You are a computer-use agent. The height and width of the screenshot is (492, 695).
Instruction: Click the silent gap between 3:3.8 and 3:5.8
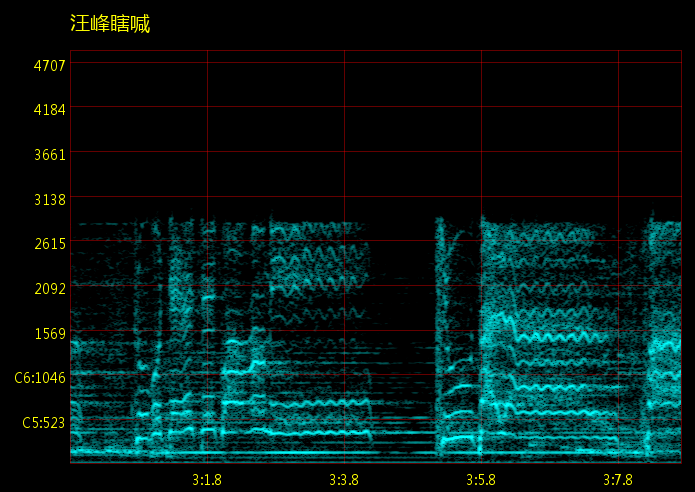point(404,330)
